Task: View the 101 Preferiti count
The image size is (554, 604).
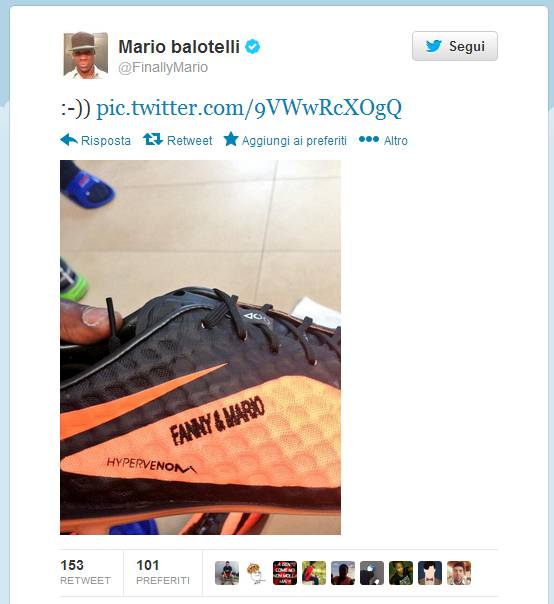Action: pyautogui.click(x=163, y=572)
